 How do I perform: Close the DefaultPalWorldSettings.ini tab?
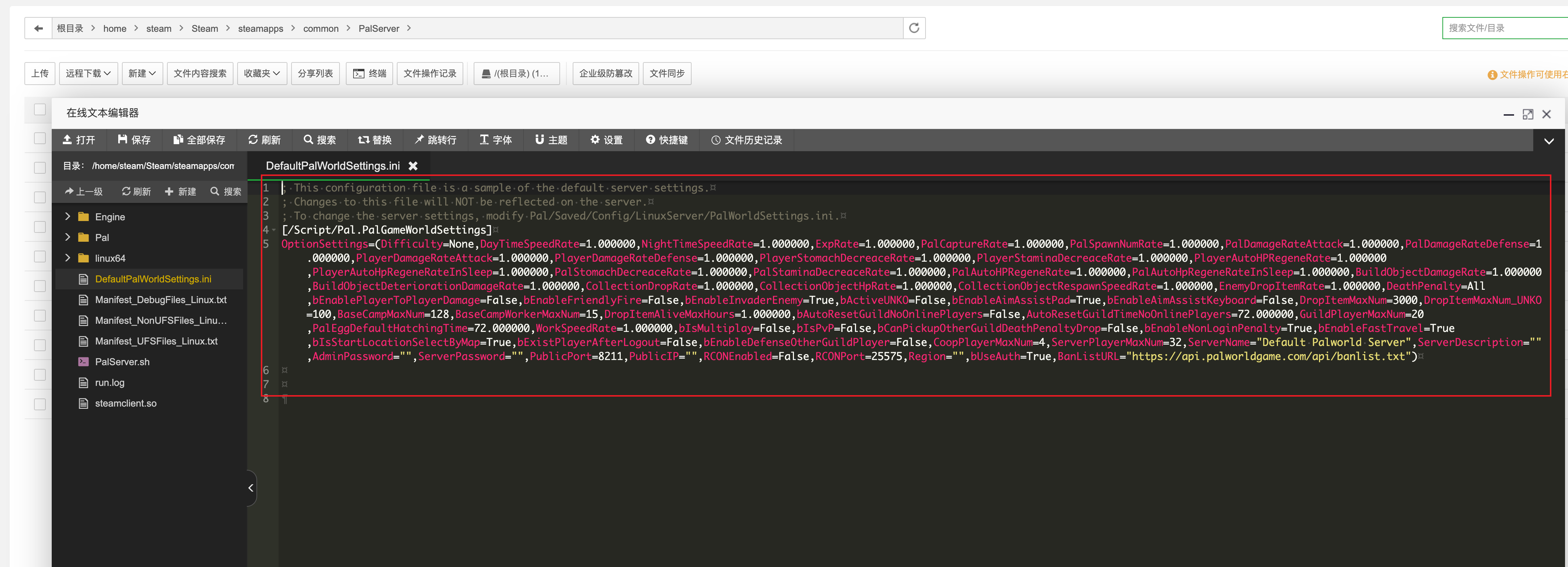413,166
